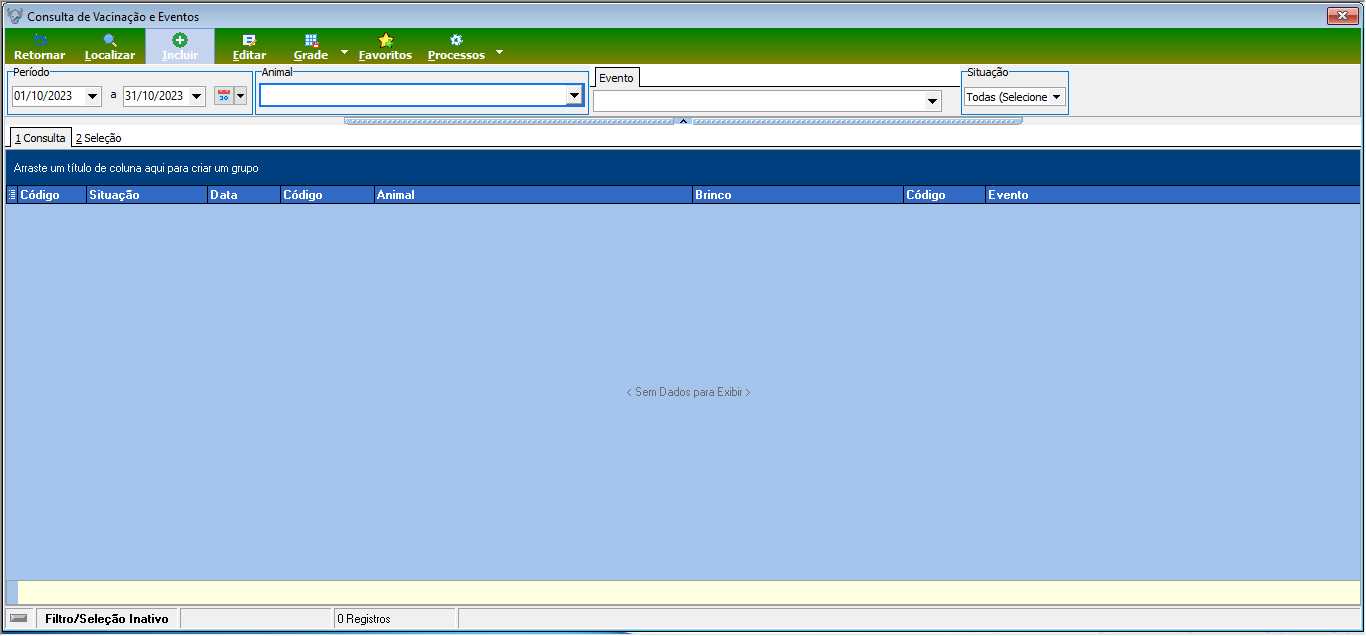
Task: Click the Incluir add button
Action: pos(180,47)
